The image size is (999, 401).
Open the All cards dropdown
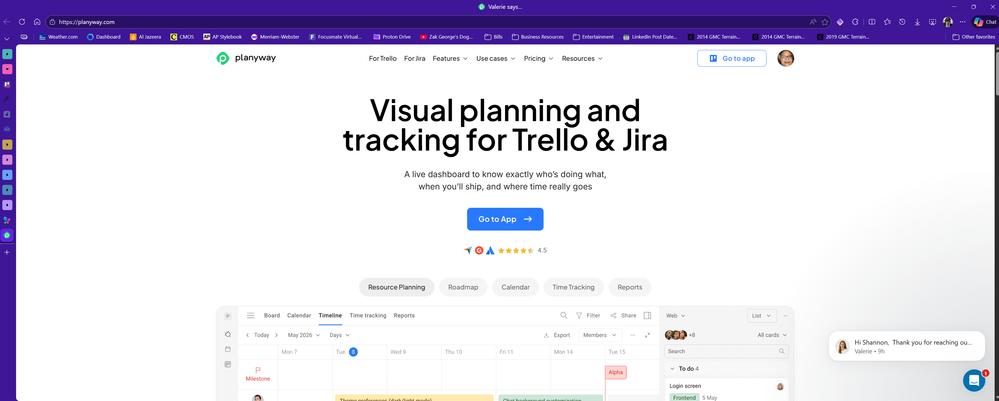(772, 335)
